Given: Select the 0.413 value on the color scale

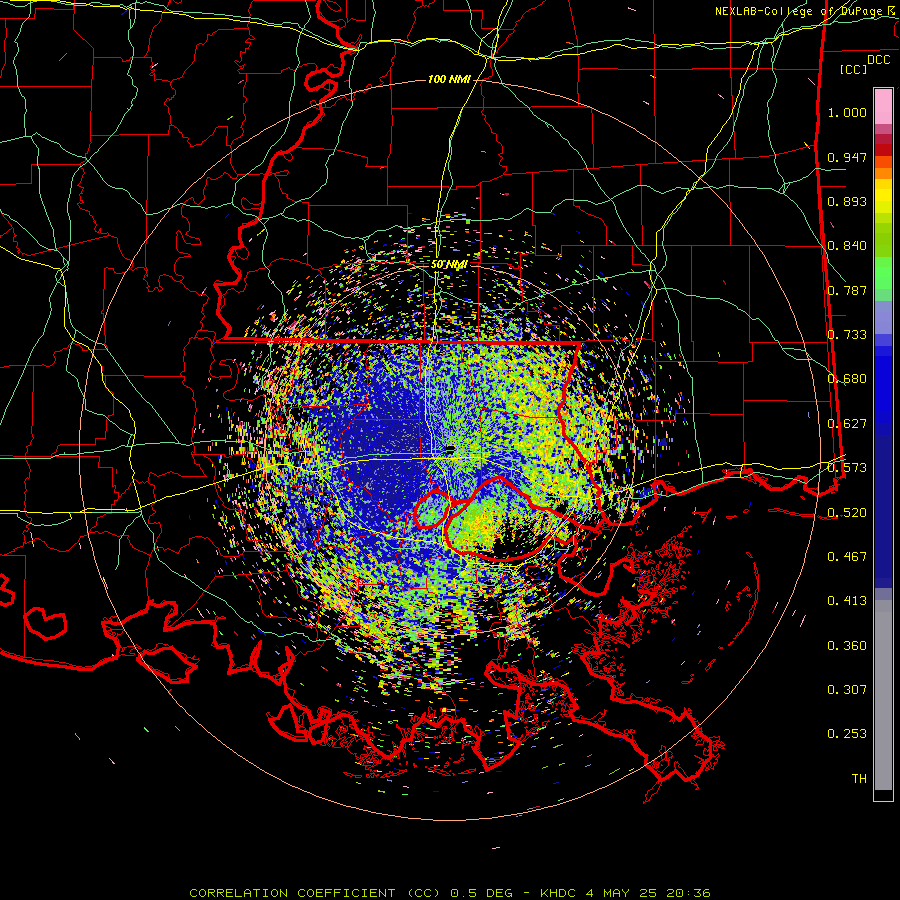Looking at the screenshot, I should coord(847,601).
